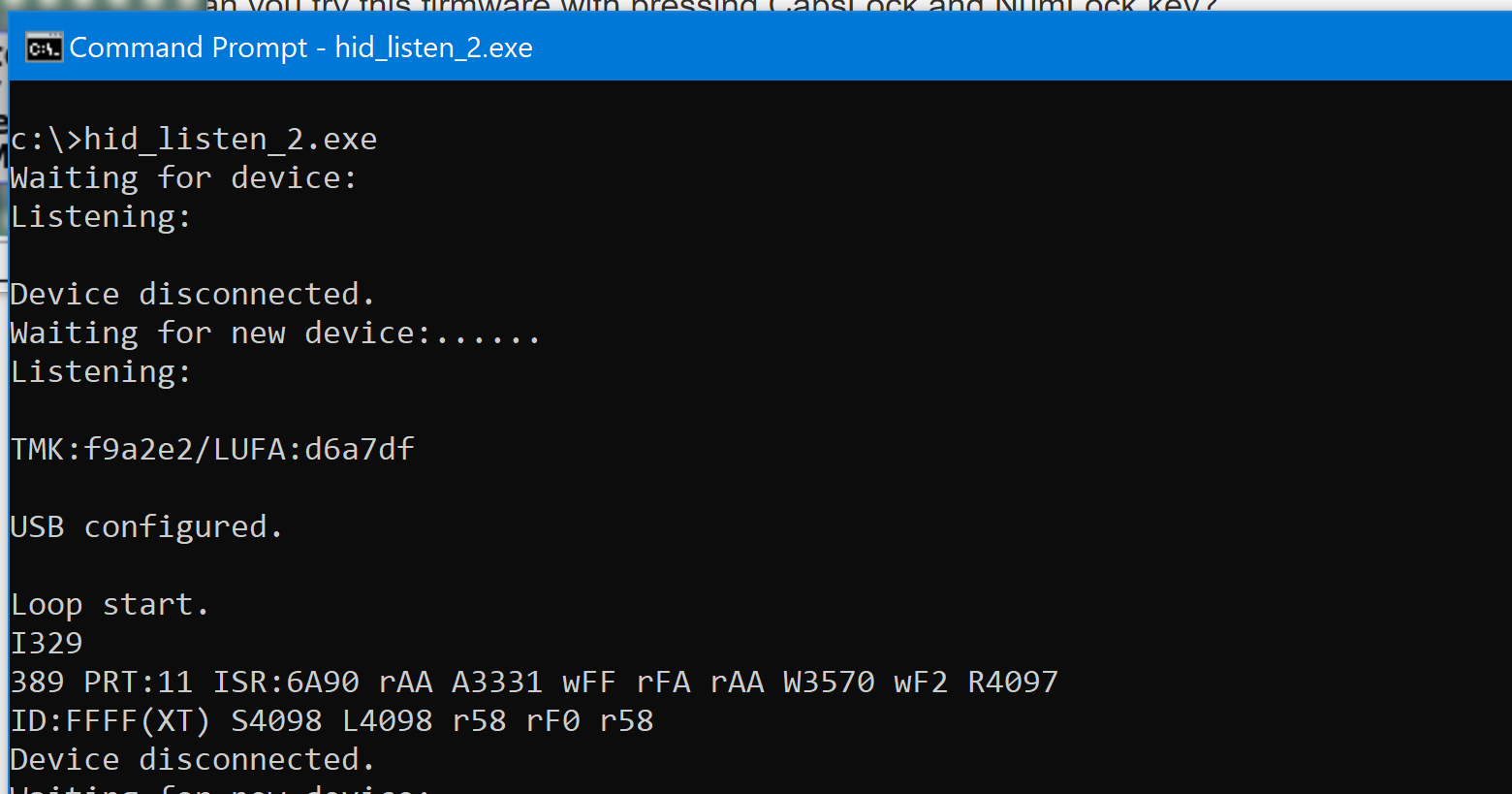Click the lowest Device disconnected message
This screenshot has width=1512, height=794.
191,758
